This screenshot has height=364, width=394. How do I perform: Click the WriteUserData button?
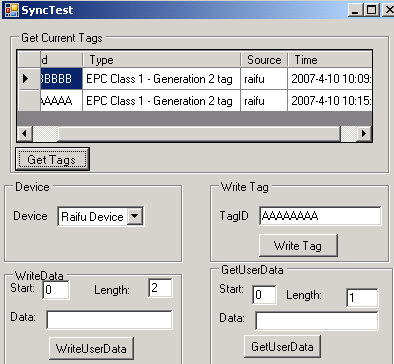pyautogui.click(x=91, y=348)
